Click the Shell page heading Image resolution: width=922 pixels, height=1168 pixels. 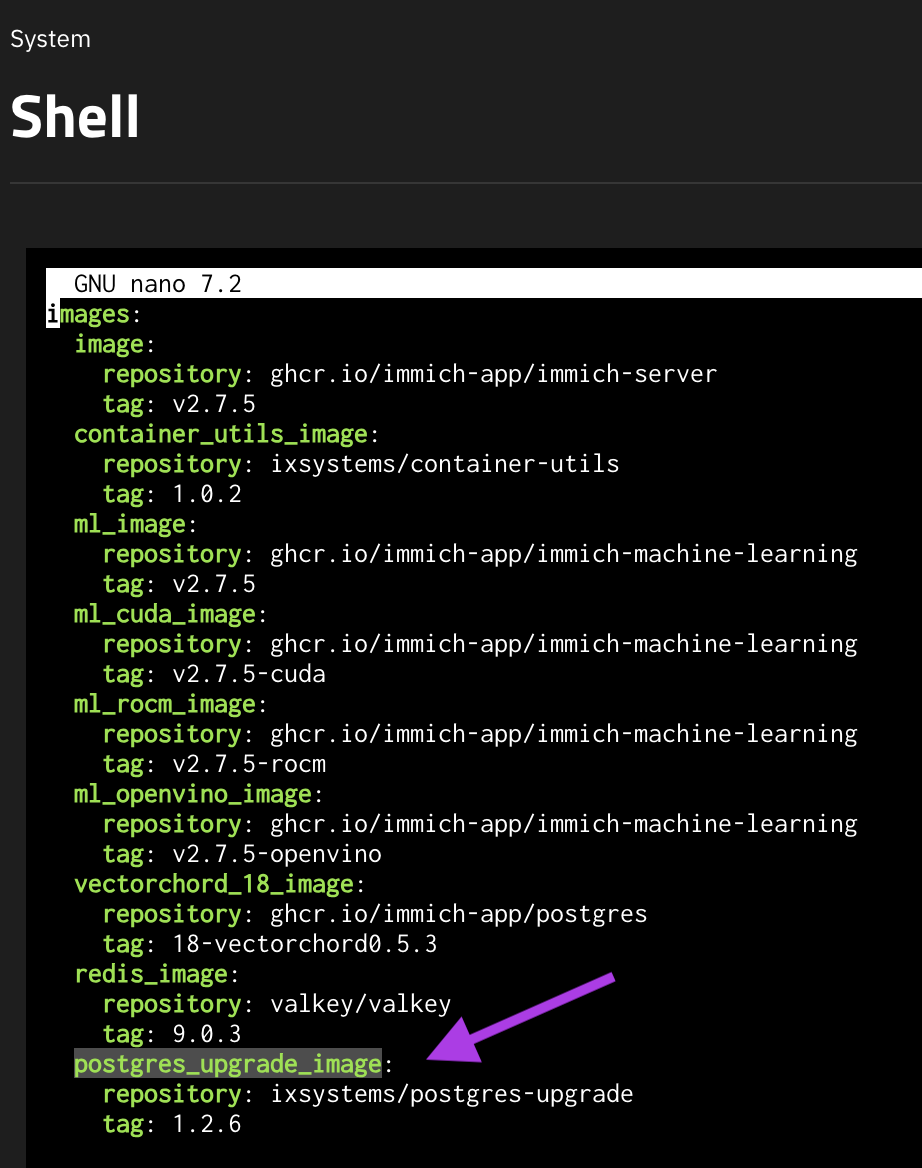[x=75, y=117]
